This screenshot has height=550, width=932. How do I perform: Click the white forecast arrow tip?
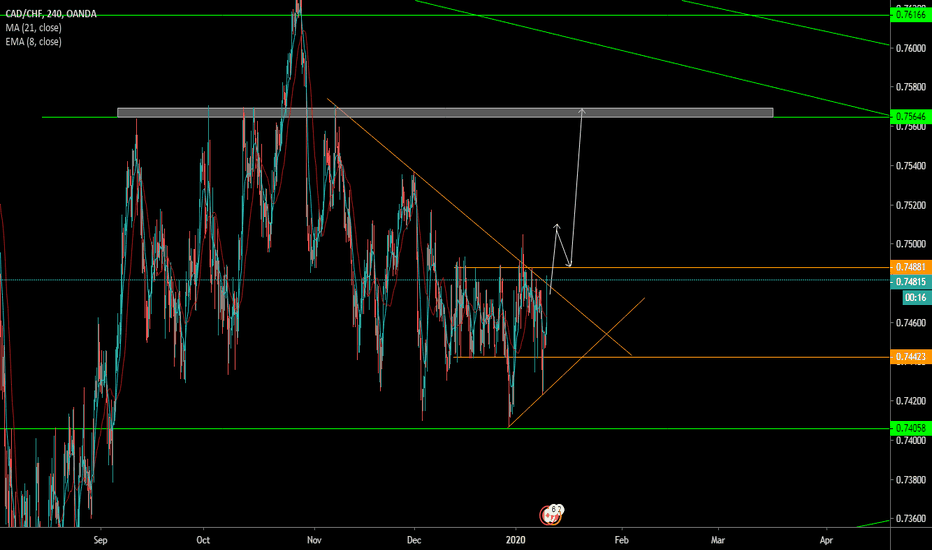coord(582,109)
